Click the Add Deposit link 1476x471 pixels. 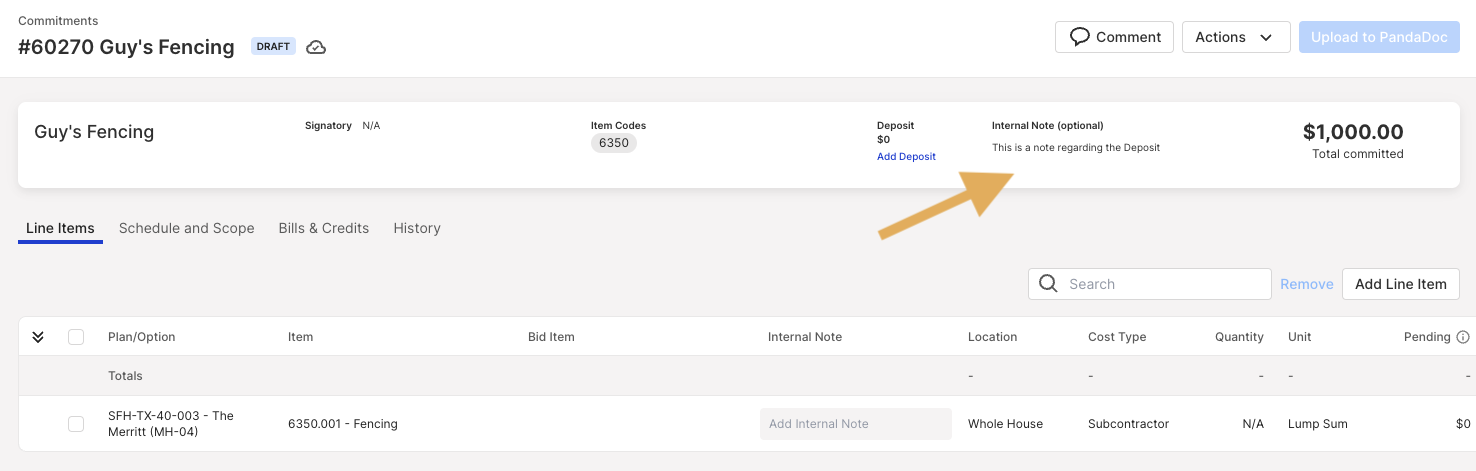tap(906, 157)
